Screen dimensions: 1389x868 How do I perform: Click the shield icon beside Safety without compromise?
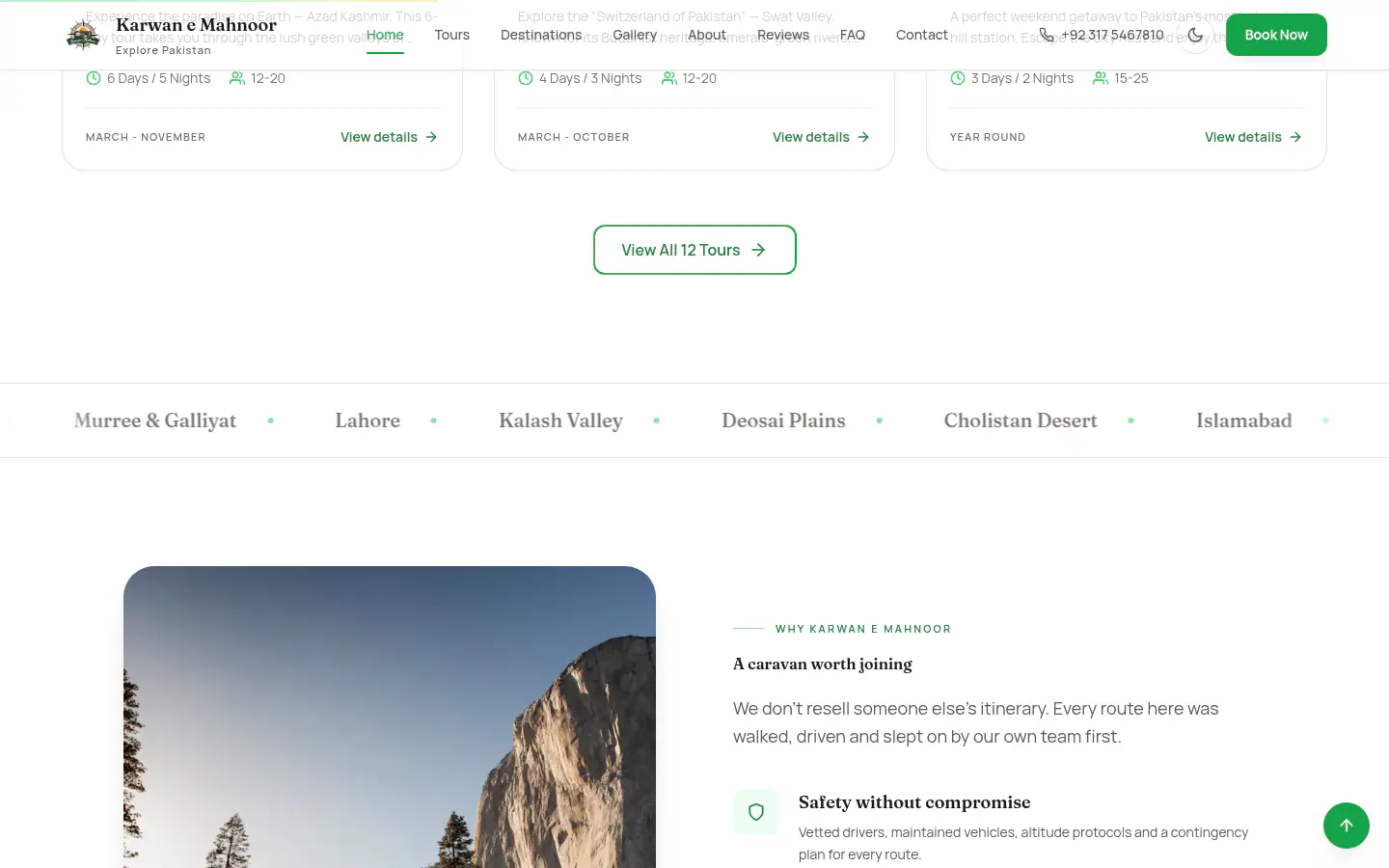pyautogui.click(x=756, y=812)
